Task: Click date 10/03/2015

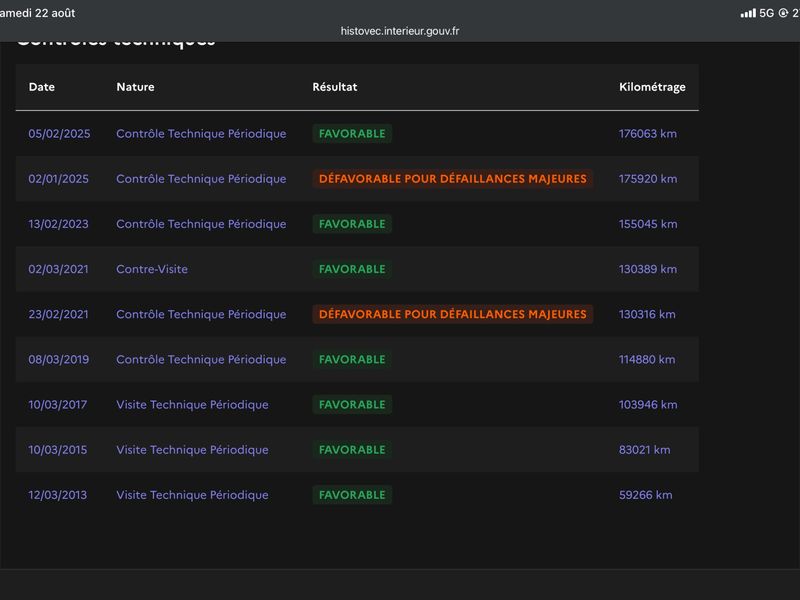Action: coord(58,450)
